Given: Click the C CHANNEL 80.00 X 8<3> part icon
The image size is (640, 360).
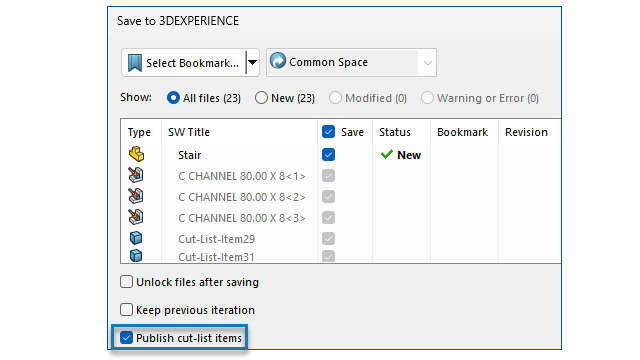Looking at the screenshot, I should pyautogui.click(x=136, y=217).
